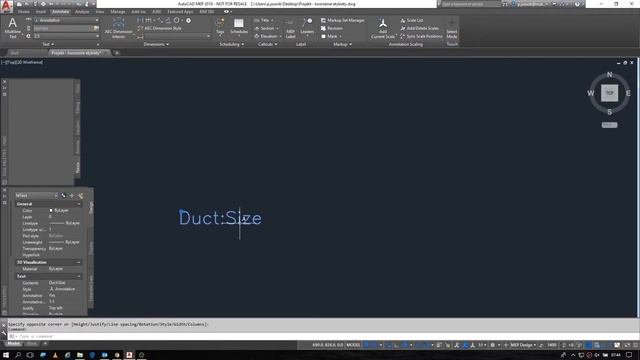The width and height of the screenshot is (640, 360).
Task: Click the find text field in the Text panel
Action: 63,28
